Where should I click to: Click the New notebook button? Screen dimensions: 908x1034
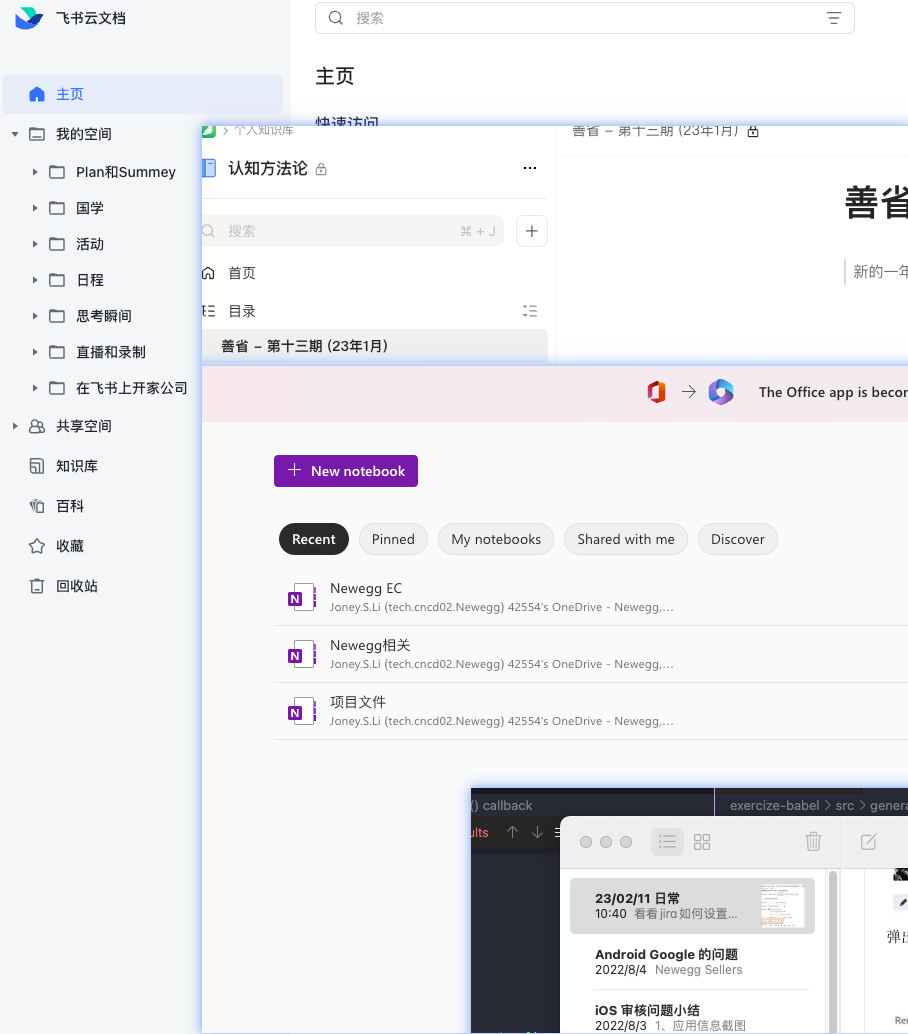pyautogui.click(x=346, y=471)
